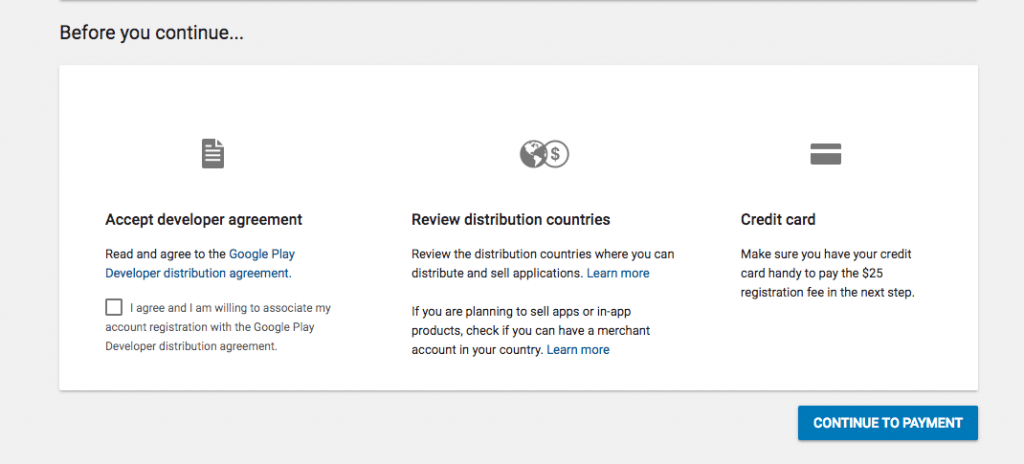Screen dimensions: 1024x464
Task: Click the 'Developer distribution agreement.' label line below the checkbox
Action: (x=191, y=346)
